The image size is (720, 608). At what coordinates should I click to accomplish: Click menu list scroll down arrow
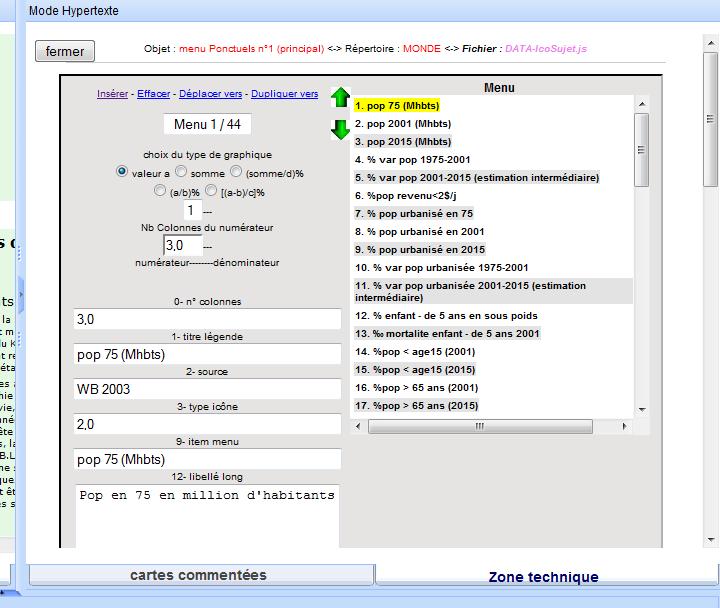(641, 410)
